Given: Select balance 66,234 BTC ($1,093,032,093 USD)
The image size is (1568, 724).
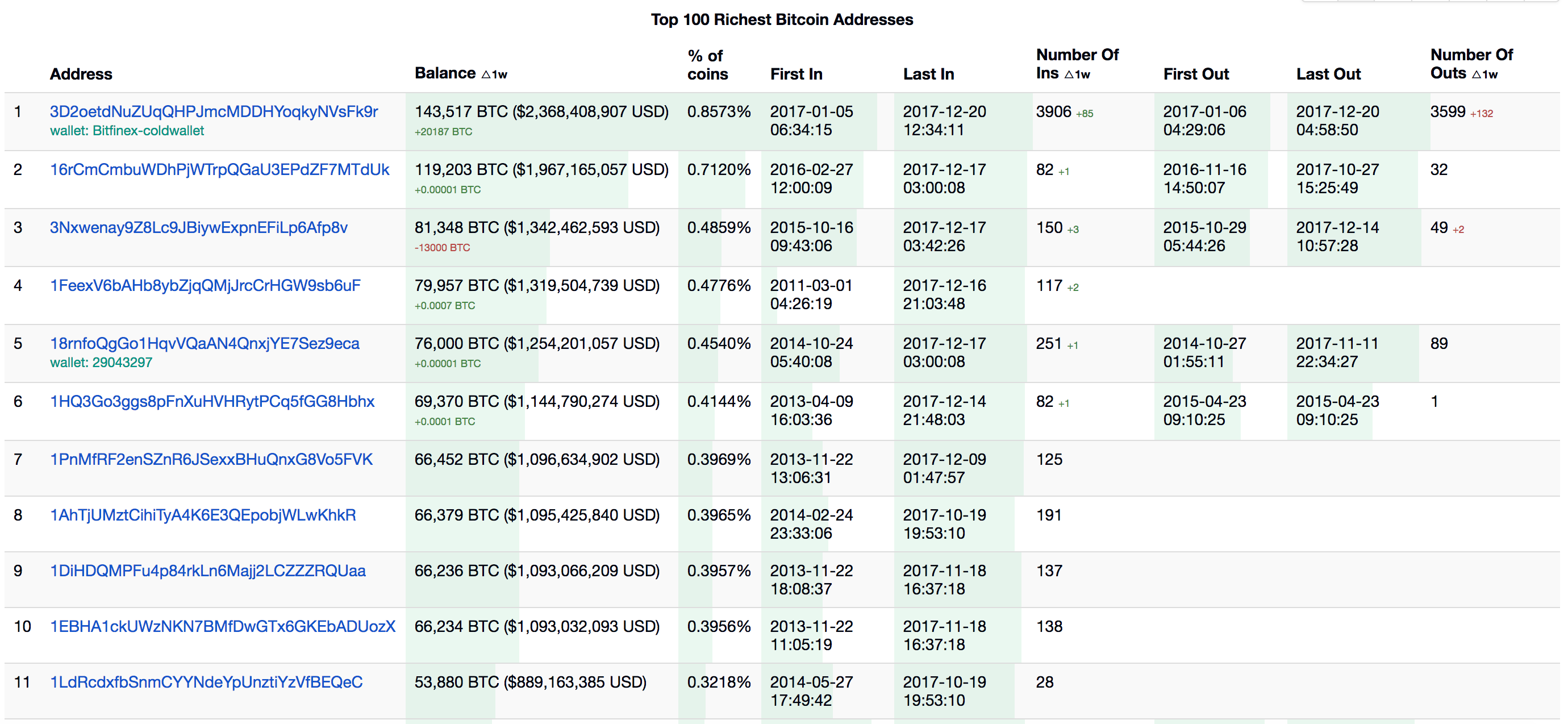Looking at the screenshot, I should [537, 626].
